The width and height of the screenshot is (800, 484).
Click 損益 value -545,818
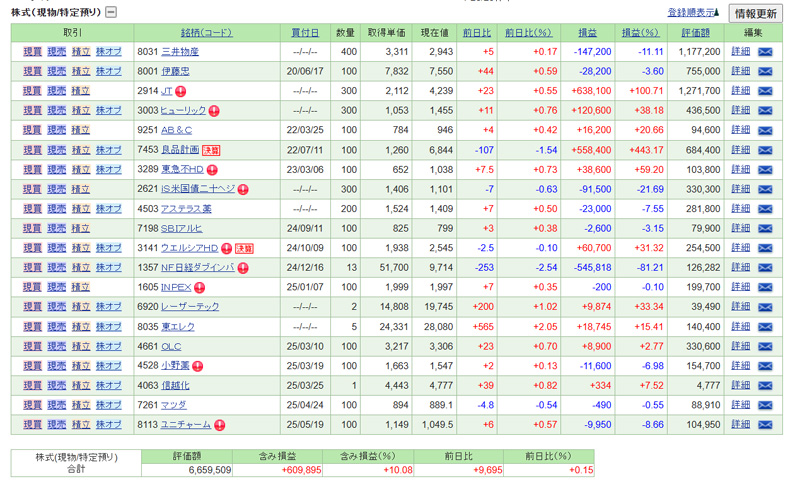[x=593, y=268]
